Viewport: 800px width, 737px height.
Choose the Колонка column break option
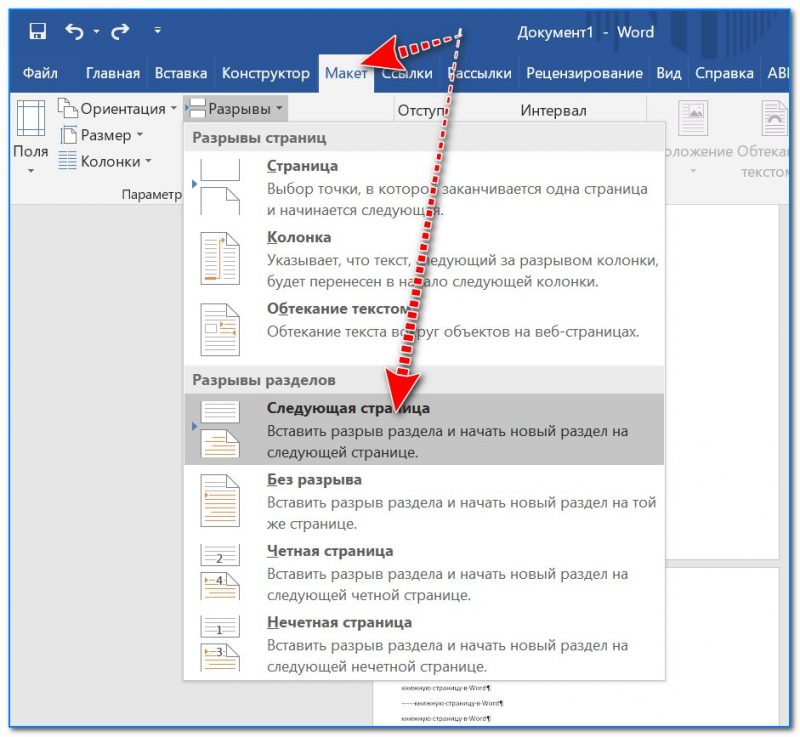point(424,259)
